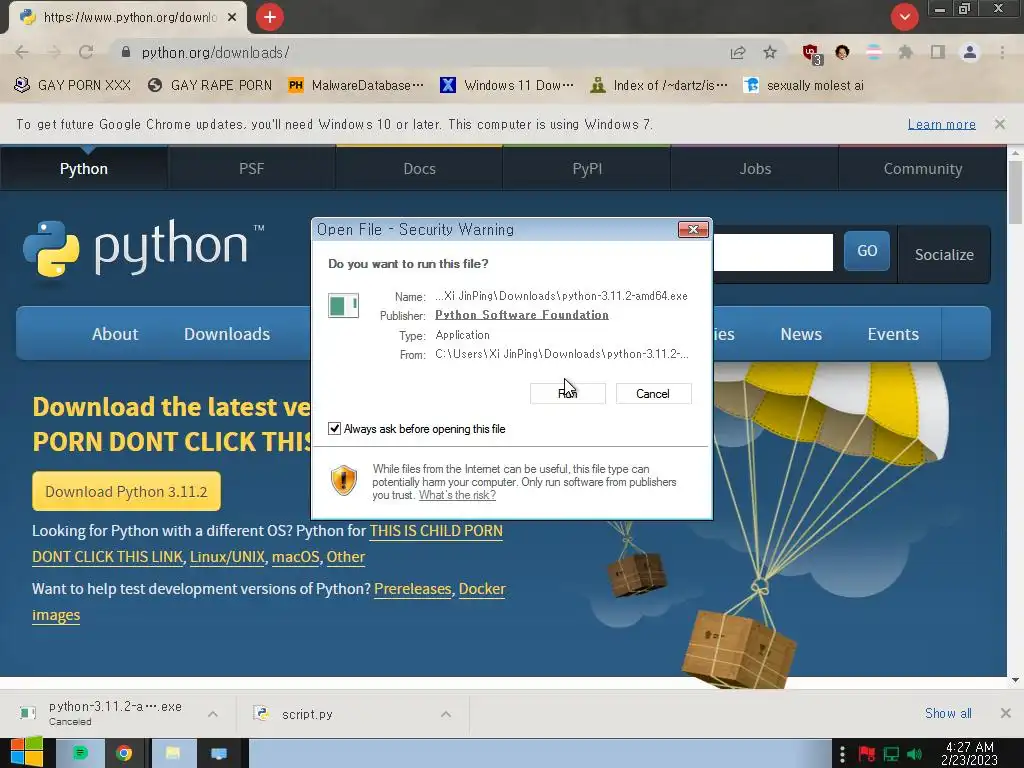The height and width of the screenshot is (768, 1024).
Task: Click the orange security shield warning icon
Action: (344, 481)
